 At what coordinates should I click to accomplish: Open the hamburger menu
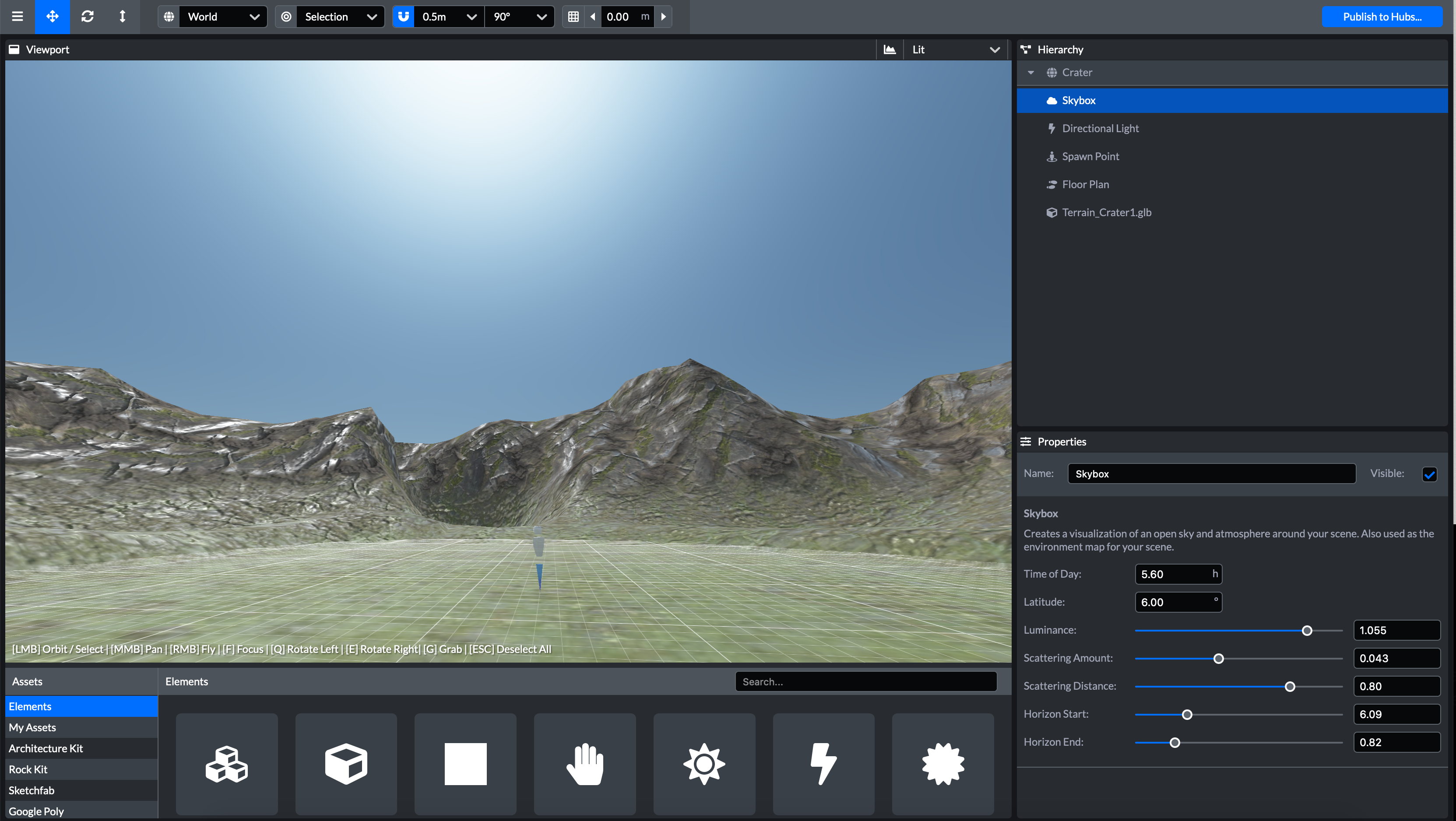[17, 16]
